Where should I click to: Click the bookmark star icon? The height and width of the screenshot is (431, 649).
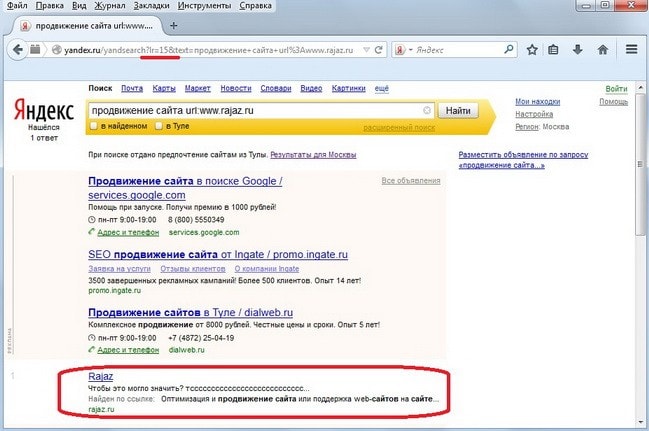point(531,48)
